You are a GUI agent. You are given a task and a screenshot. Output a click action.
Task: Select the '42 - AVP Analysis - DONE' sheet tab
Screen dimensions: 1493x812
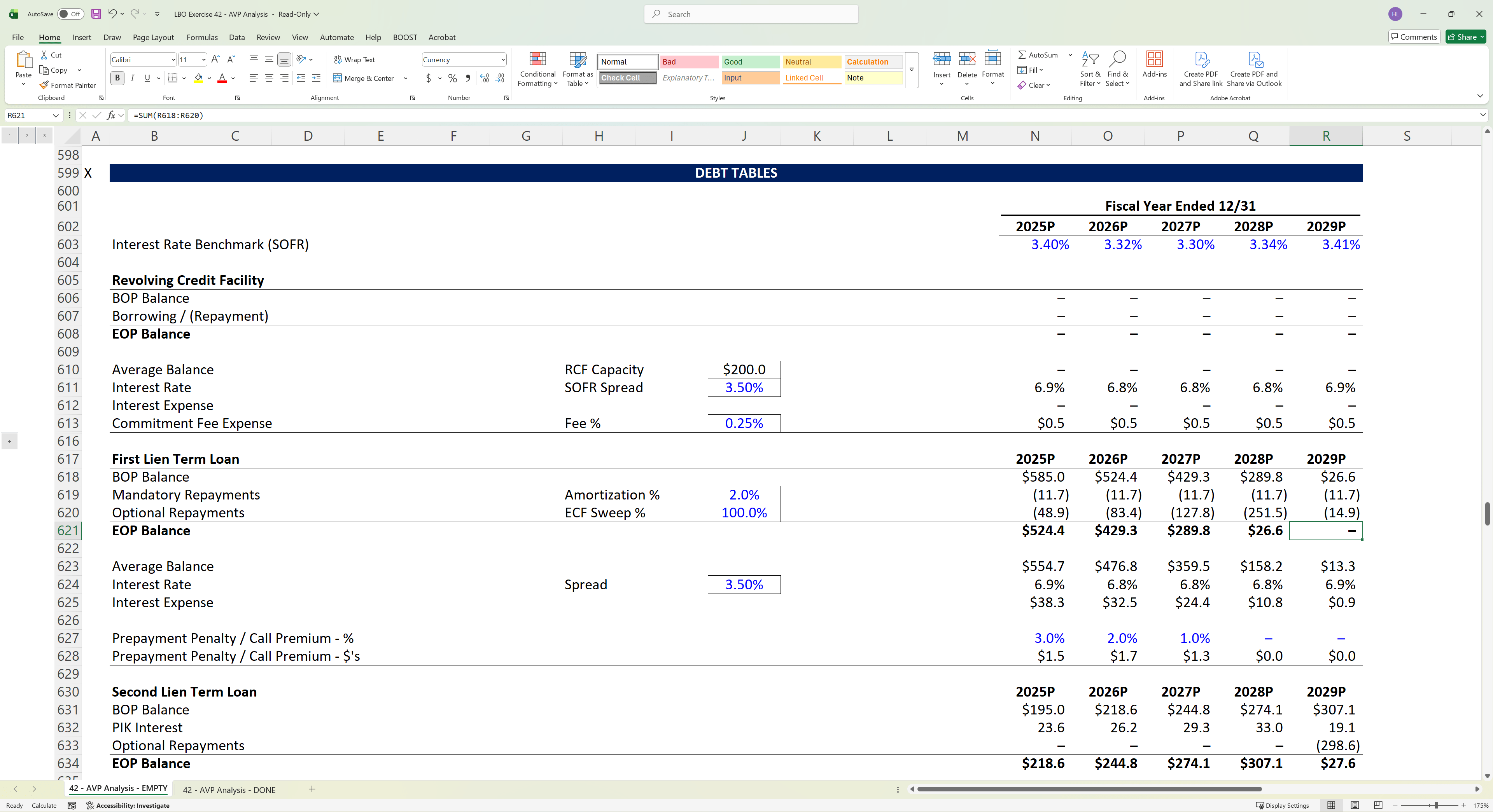point(229,789)
